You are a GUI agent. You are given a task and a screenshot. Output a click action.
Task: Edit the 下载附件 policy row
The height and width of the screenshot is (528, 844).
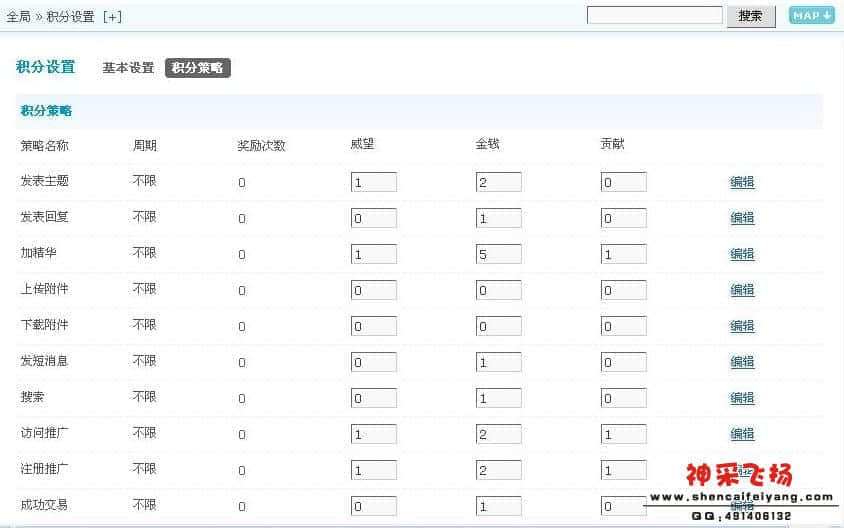(x=742, y=326)
